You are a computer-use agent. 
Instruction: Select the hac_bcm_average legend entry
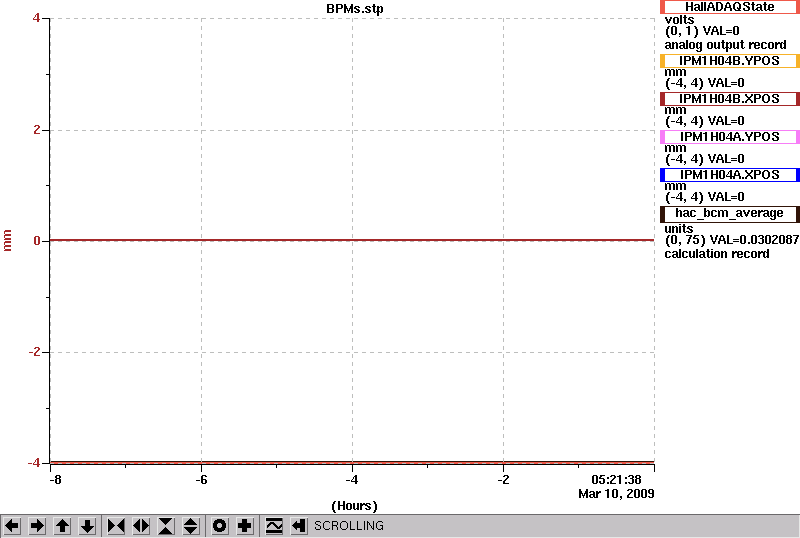pos(730,214)
